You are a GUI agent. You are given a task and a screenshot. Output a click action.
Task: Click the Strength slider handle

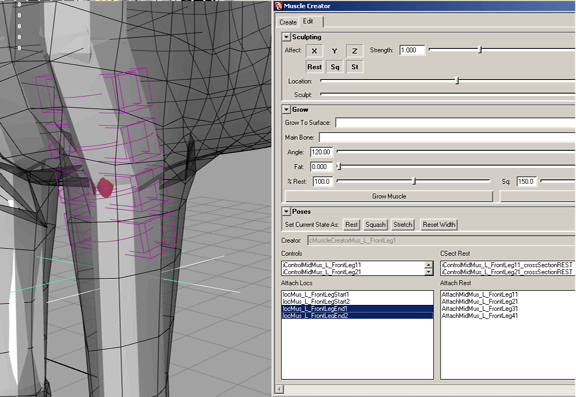click(x=480, y=50)
